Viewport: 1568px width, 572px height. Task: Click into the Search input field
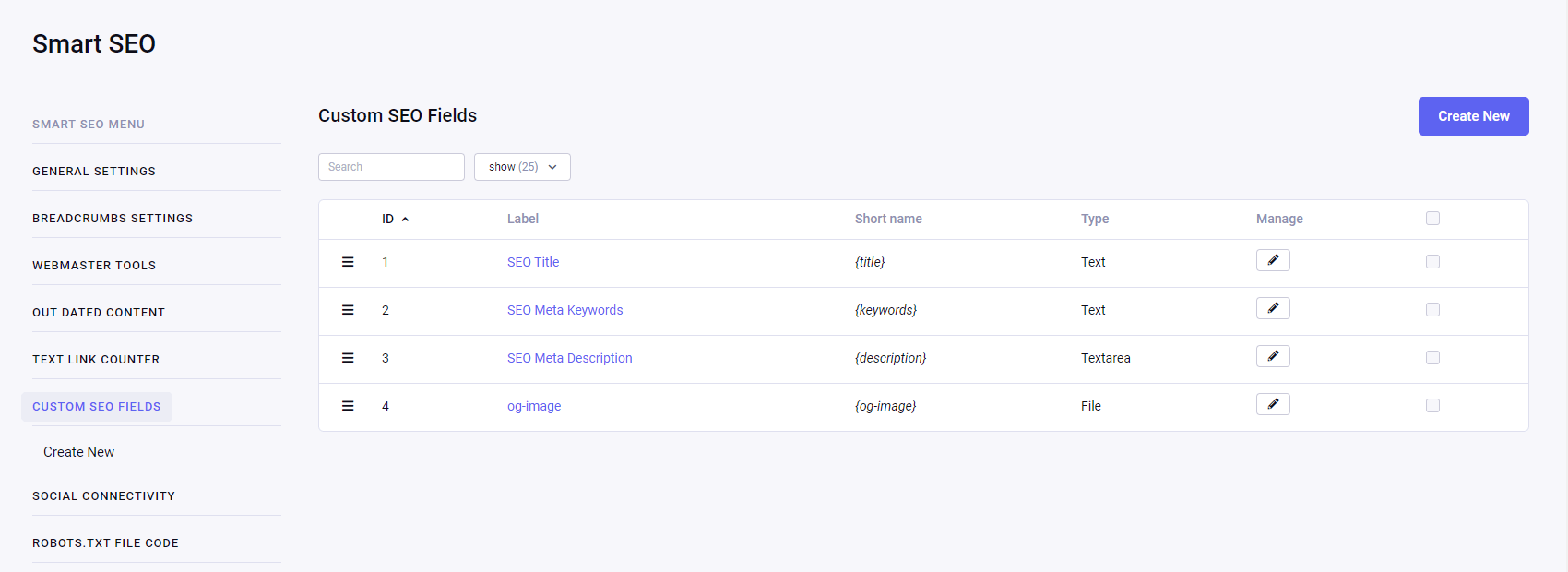coord(391,167)
